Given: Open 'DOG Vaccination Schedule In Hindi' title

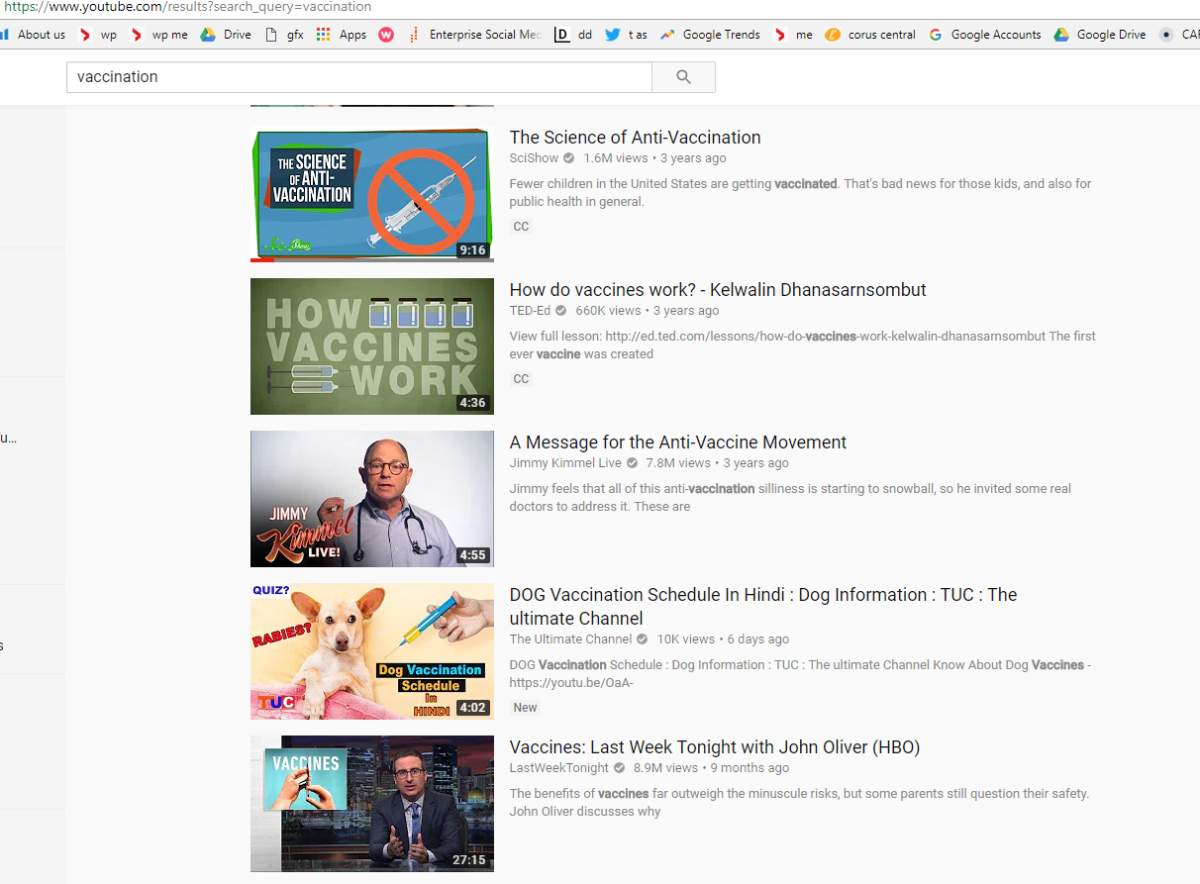Looking at the screenshot, I should (763, 606).
